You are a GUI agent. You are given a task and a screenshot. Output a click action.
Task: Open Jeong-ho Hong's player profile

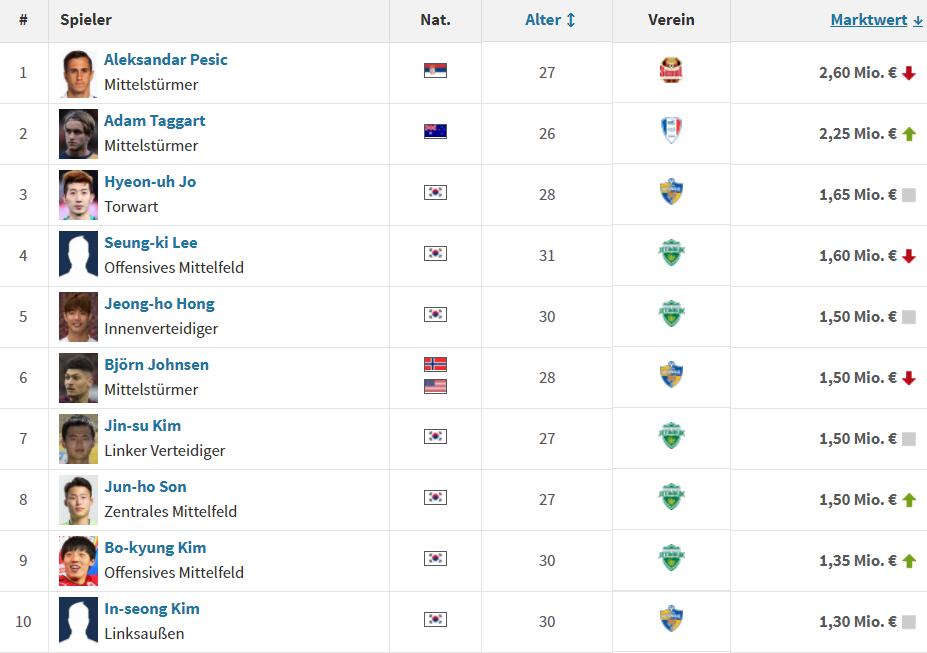(159, 304)
